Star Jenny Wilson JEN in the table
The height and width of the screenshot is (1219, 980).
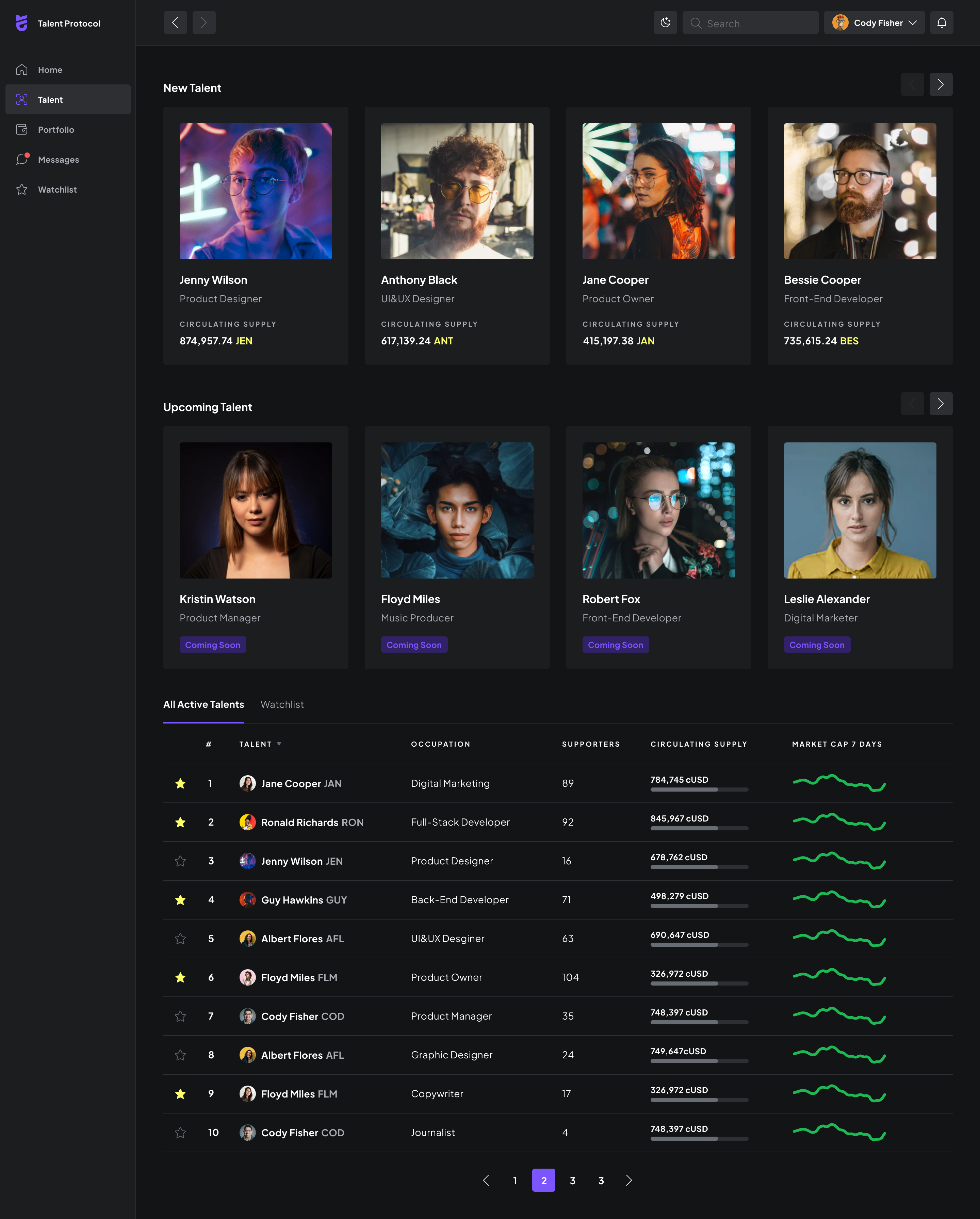click(x=180, y=861)
